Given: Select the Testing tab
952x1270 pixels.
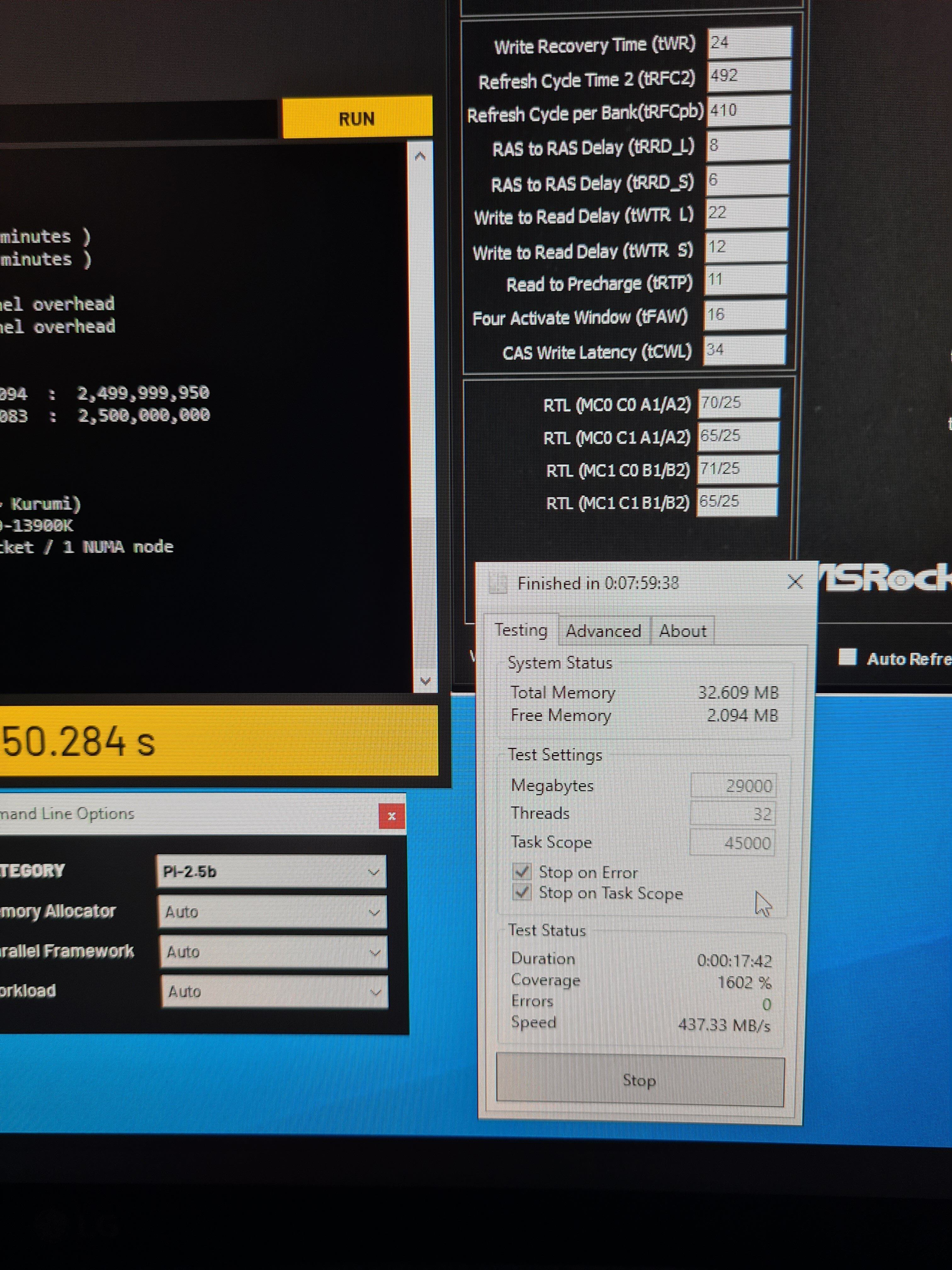Looking at the screenshot, I should click(x=521, y=630).
